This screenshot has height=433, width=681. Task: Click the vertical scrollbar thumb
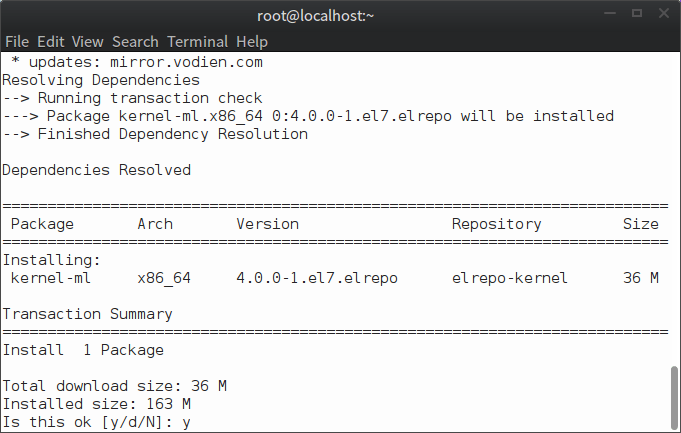[674, 399]
